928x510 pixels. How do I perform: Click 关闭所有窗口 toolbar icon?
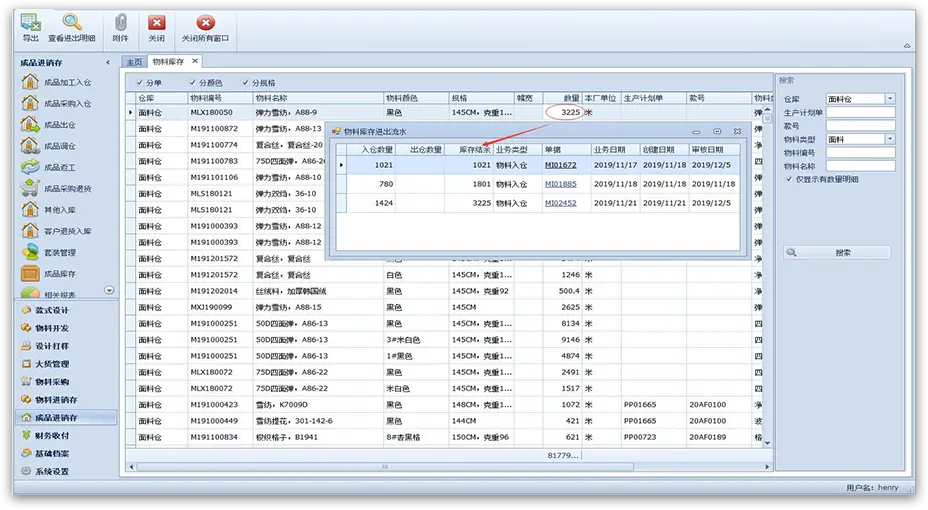205,27
